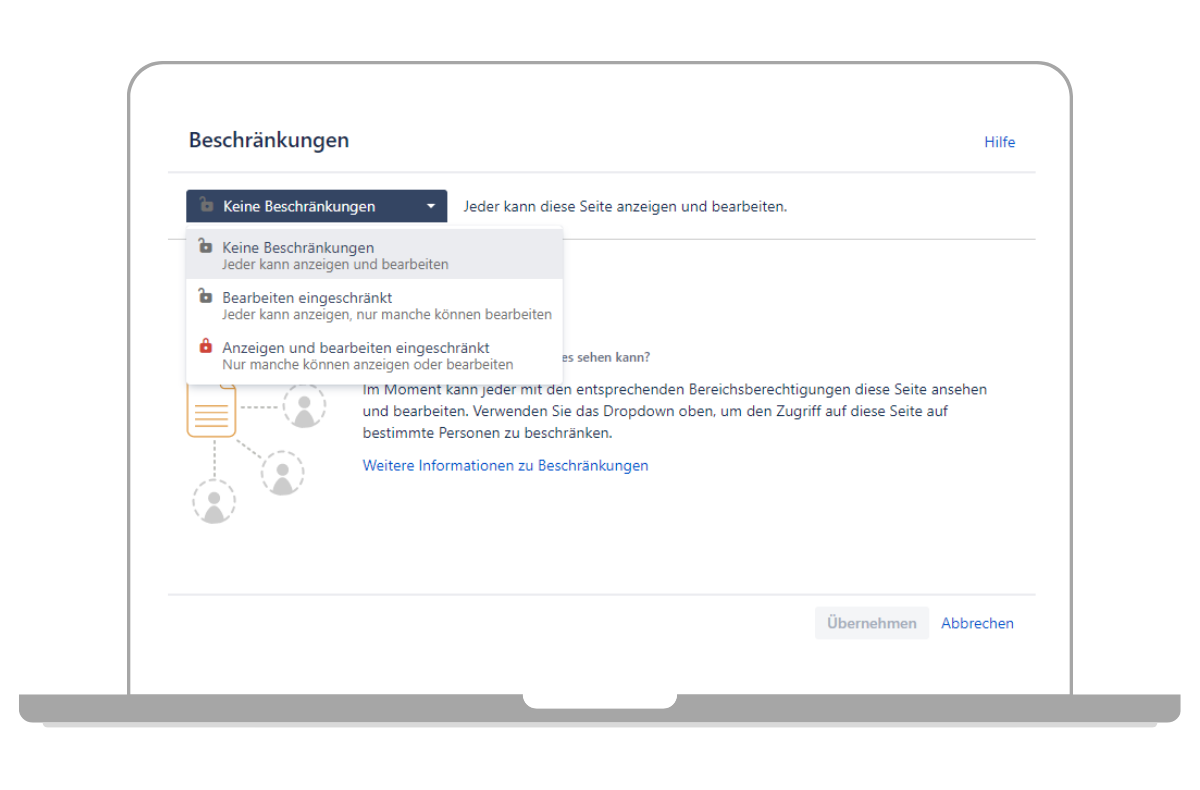This screenshot has height=790, width=1200.
Task: Open the 'Hilfe' link
Action: pyautogui.click(x=999, y=142)
